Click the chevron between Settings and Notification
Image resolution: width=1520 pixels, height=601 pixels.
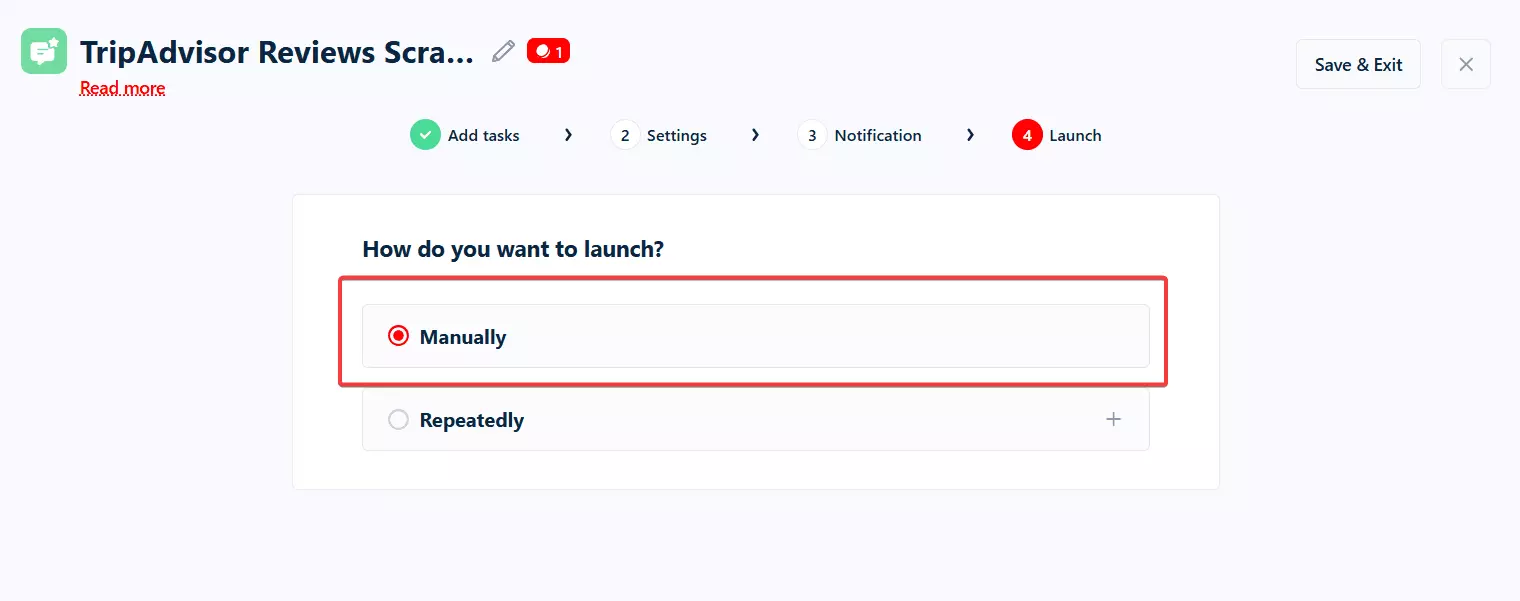[755, 134]
